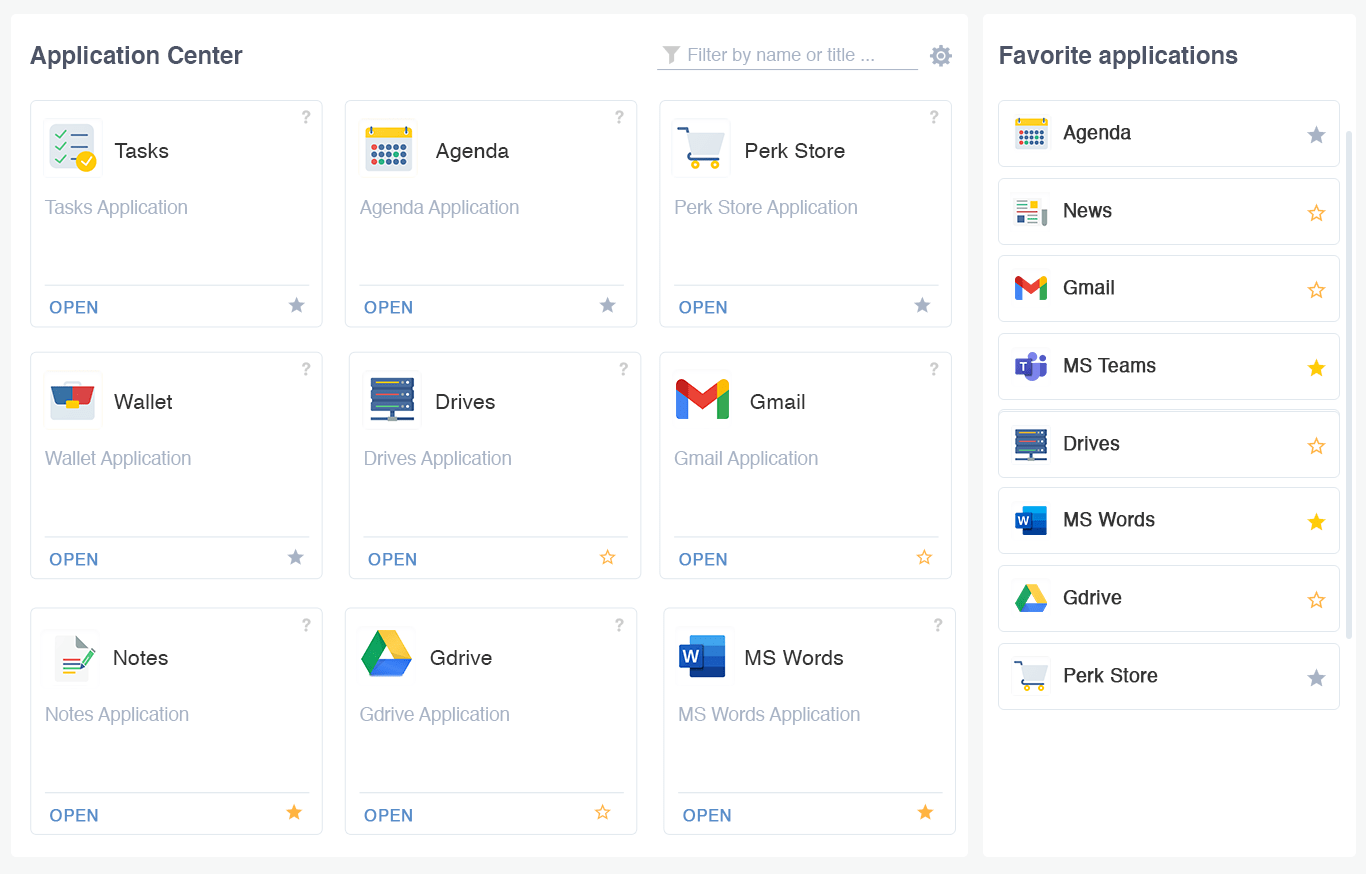Open the MS Words application

pyautogui.click(x=707, y=815)
